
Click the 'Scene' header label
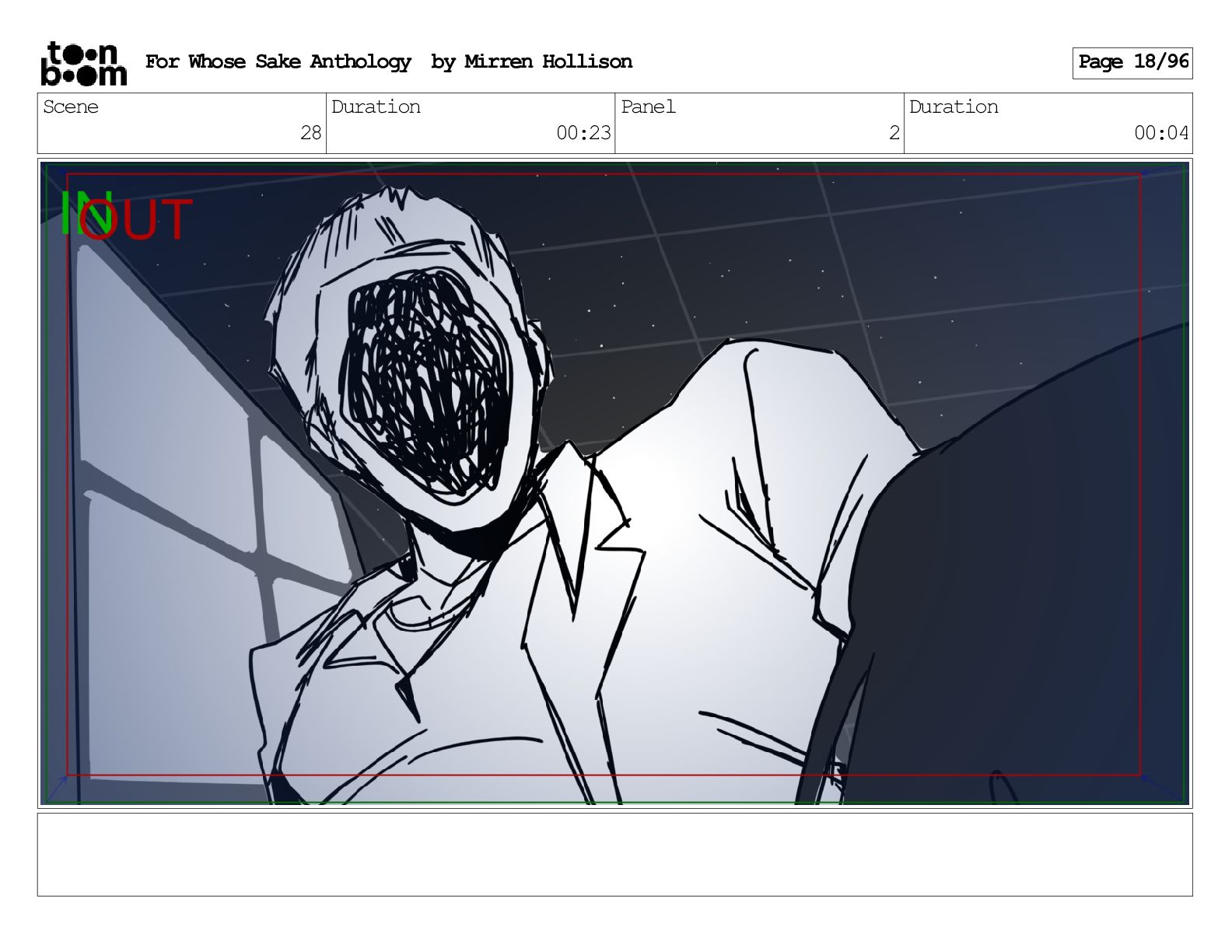[71, 107]
